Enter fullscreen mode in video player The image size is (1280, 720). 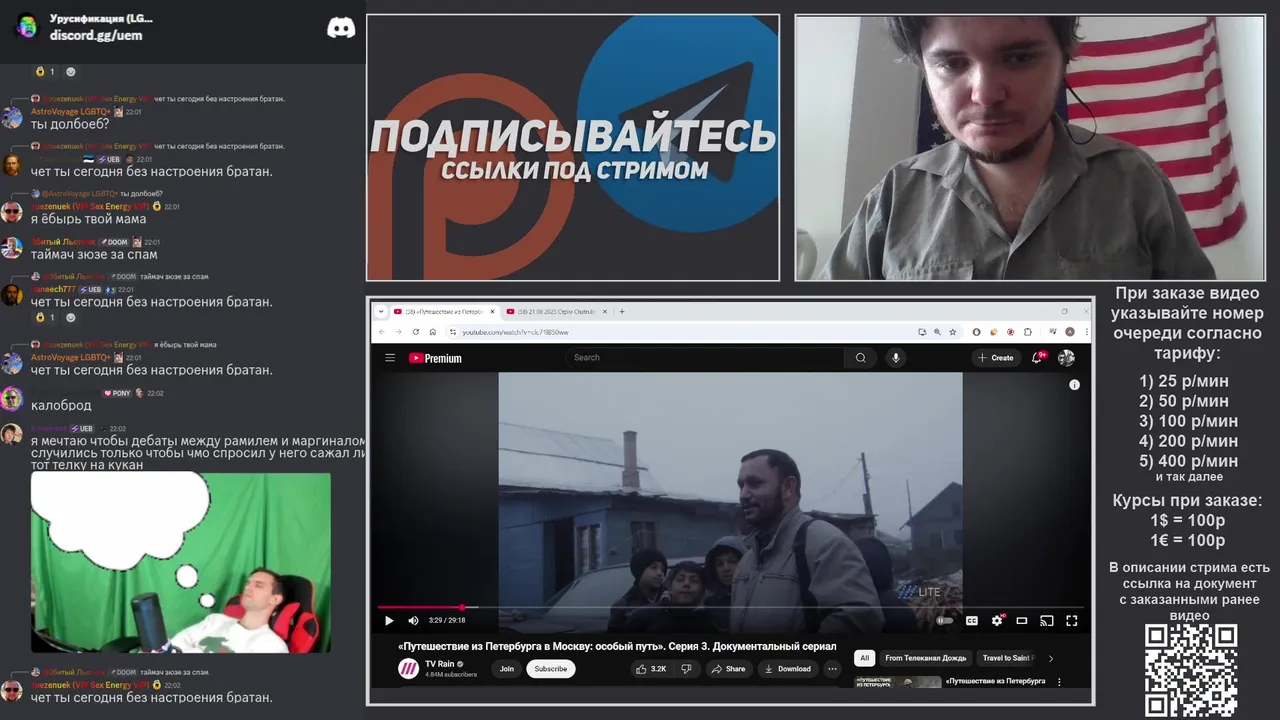tap(1071, 621)
